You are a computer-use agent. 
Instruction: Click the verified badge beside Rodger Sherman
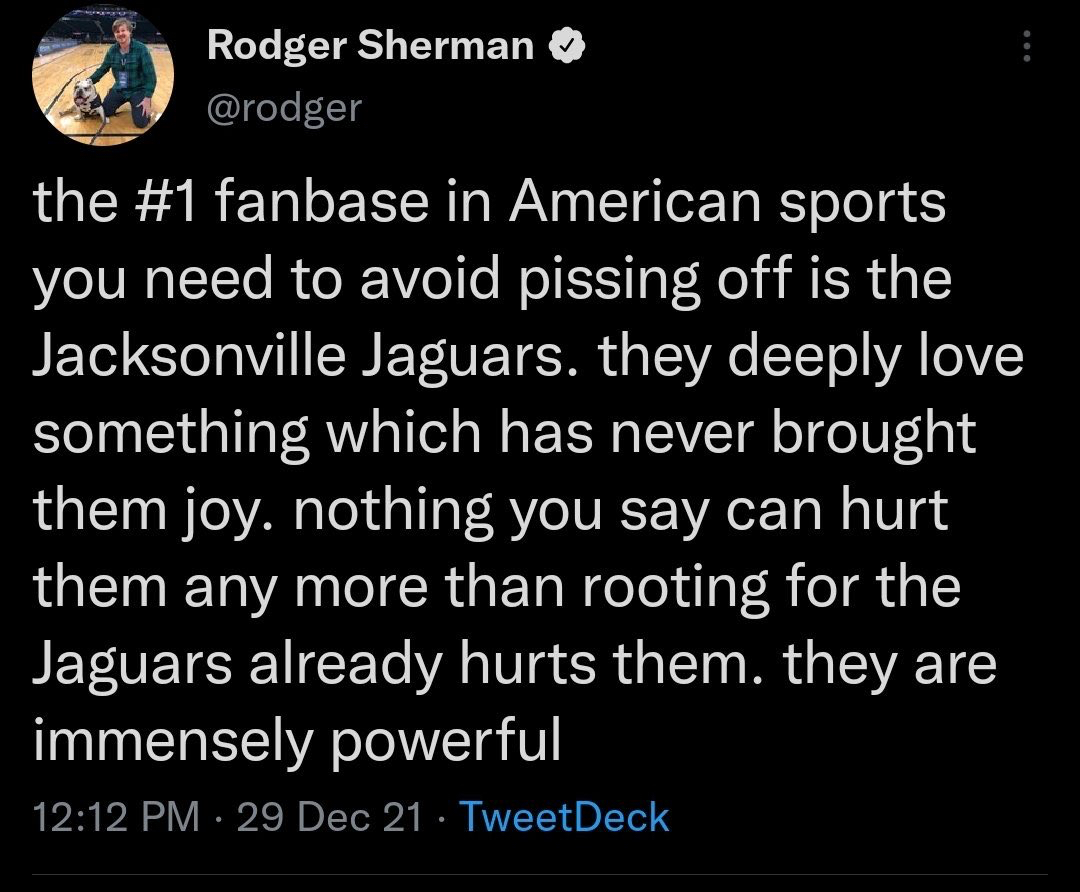click(x=566, y=45)
